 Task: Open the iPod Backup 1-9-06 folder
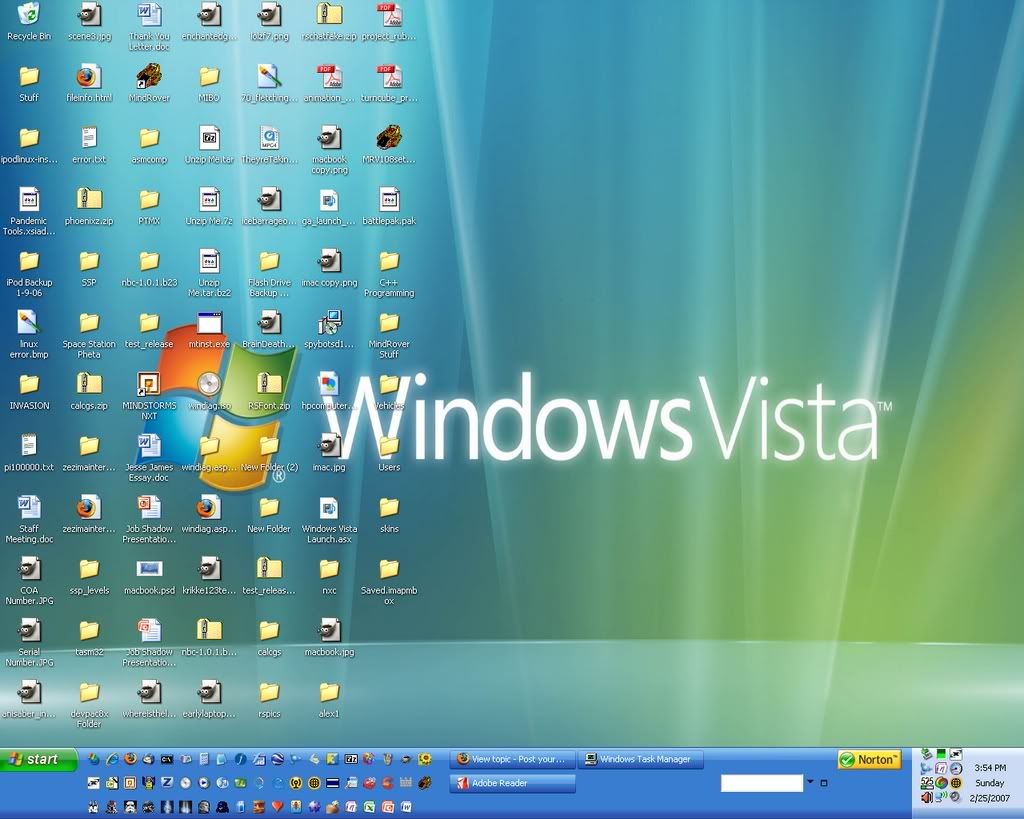29,273
